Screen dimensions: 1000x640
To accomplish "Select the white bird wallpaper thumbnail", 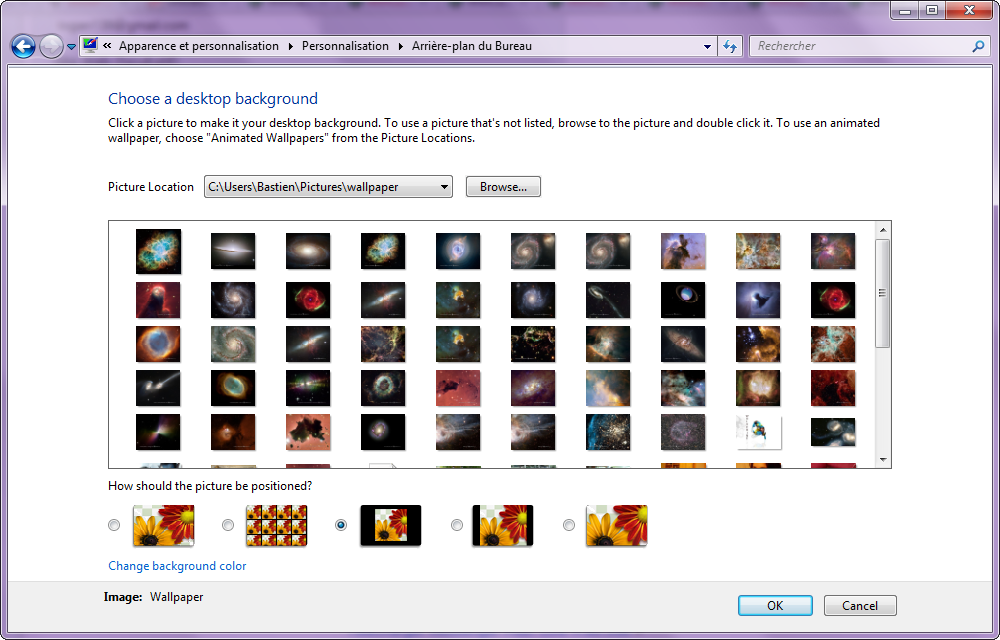I will (758, 432).
